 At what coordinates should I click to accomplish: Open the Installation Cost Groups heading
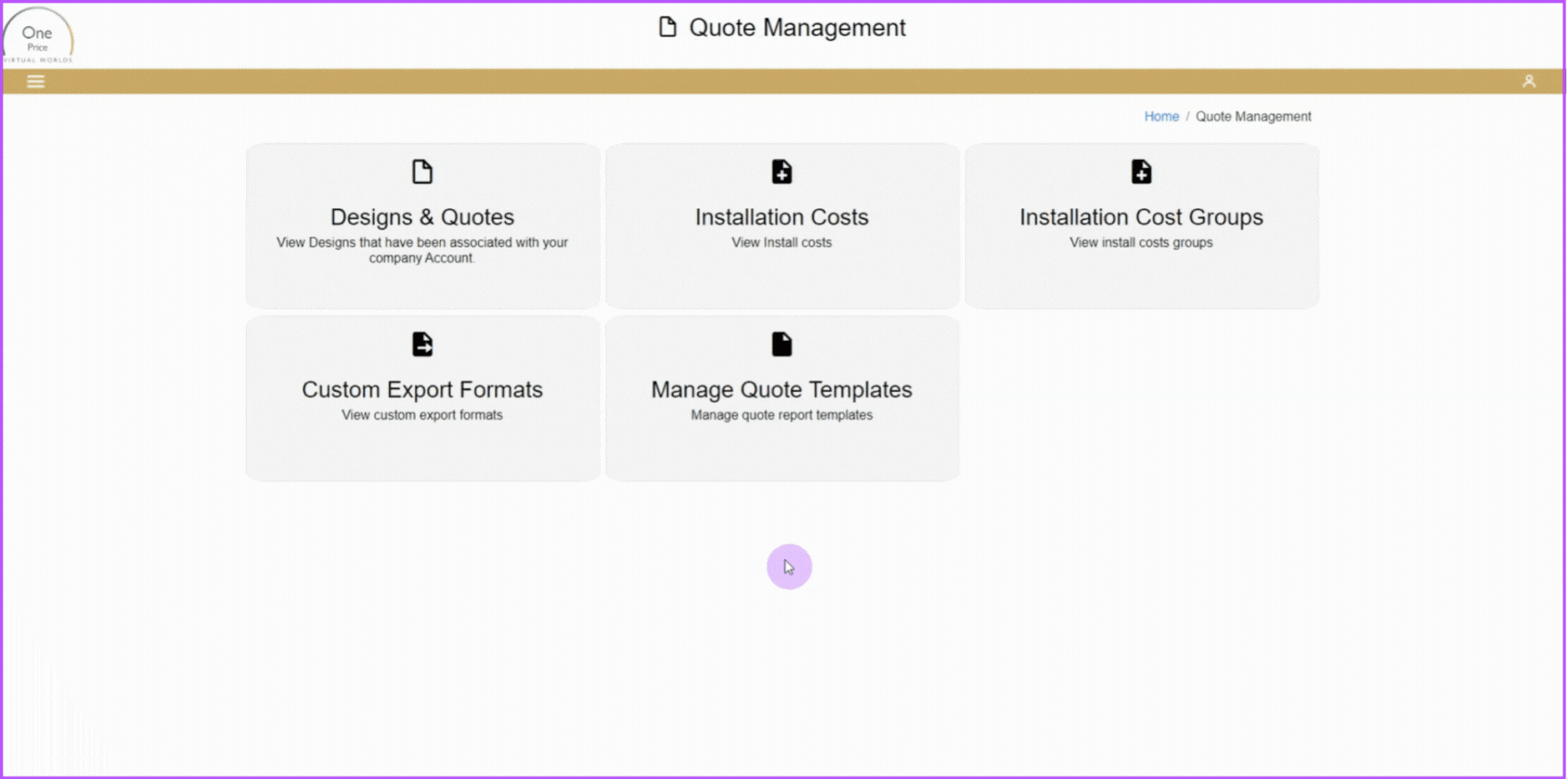[x=1141, y=217]
